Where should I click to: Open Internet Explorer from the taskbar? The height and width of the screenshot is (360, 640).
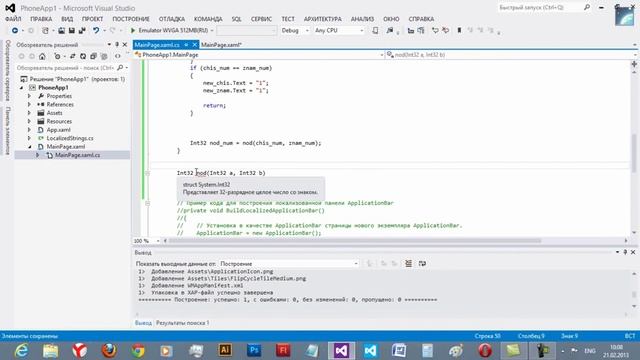coord(21,351)
